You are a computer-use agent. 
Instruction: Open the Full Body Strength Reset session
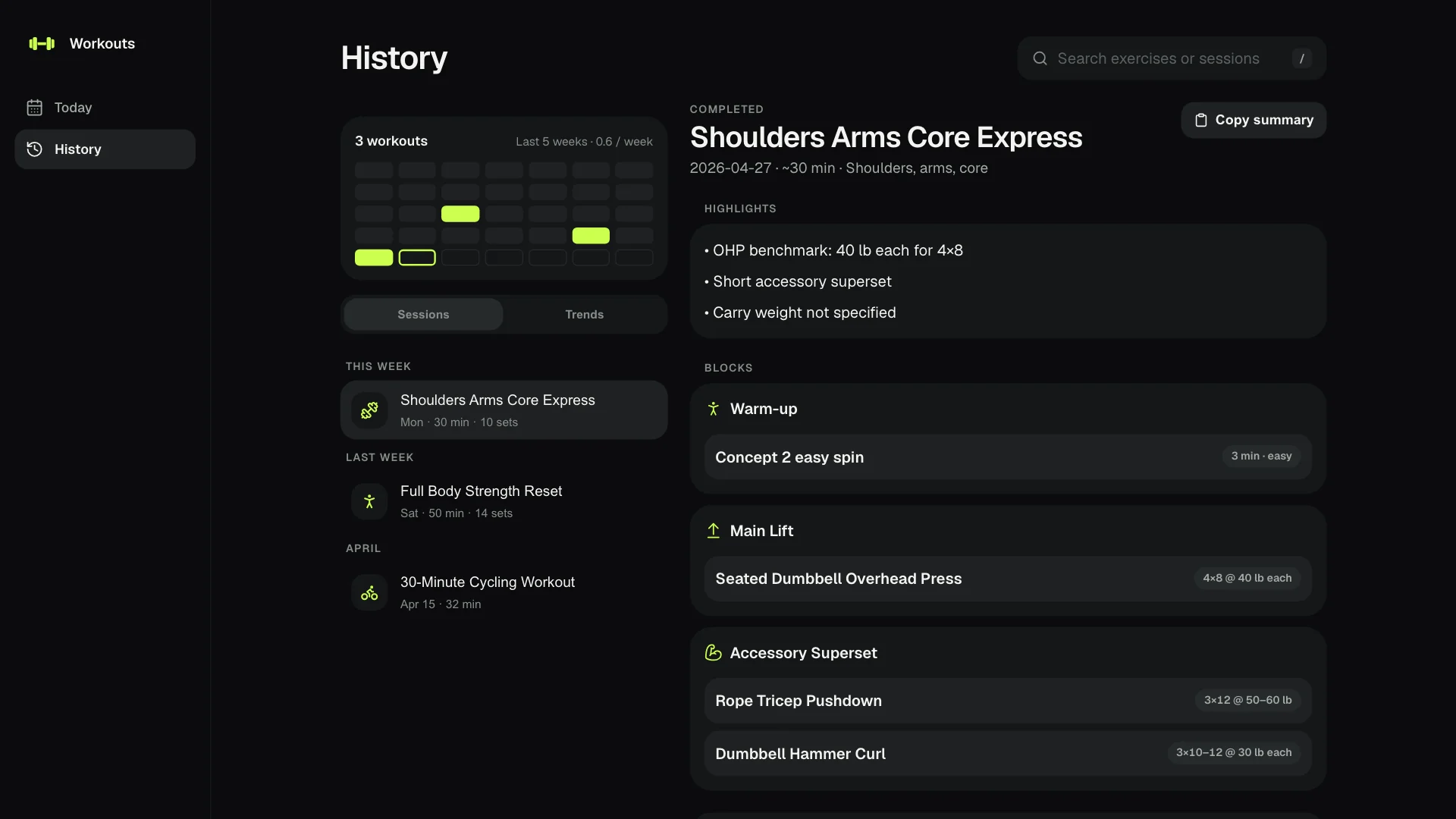tap(504, 501)
